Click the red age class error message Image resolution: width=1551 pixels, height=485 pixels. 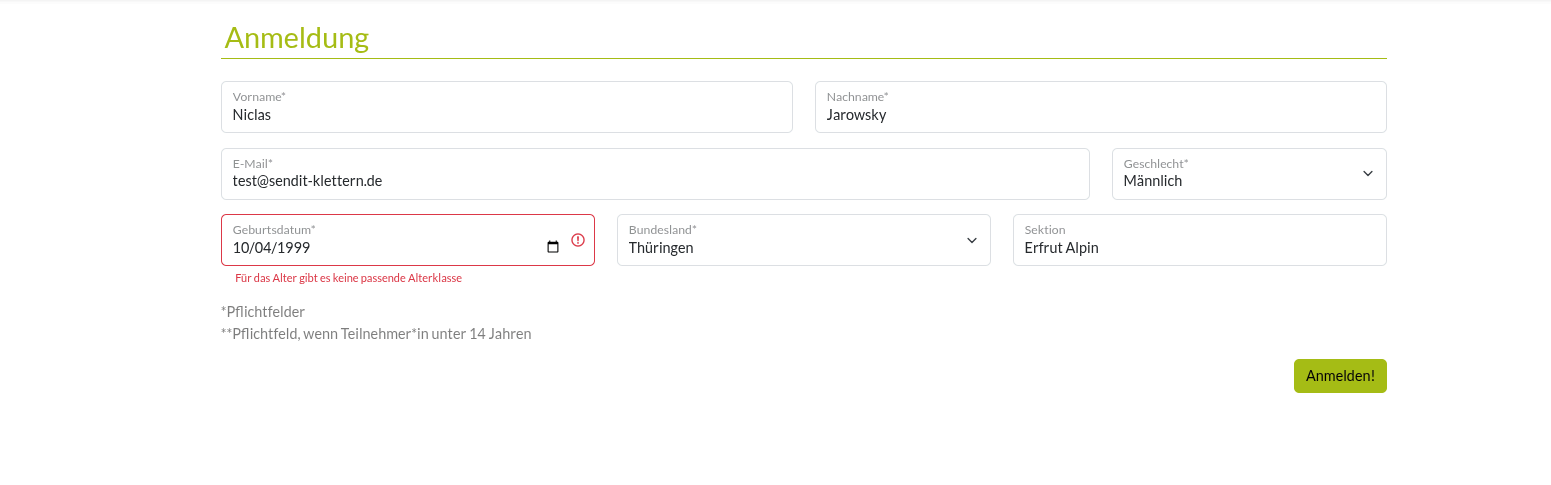[348, 278]
